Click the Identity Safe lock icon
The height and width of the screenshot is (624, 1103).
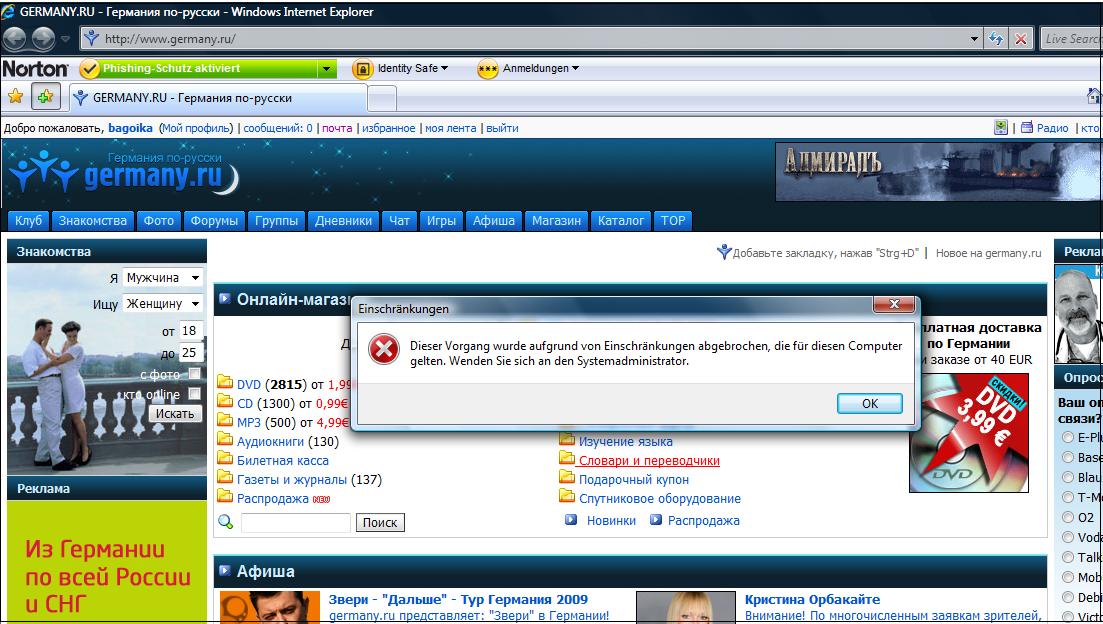362,69
